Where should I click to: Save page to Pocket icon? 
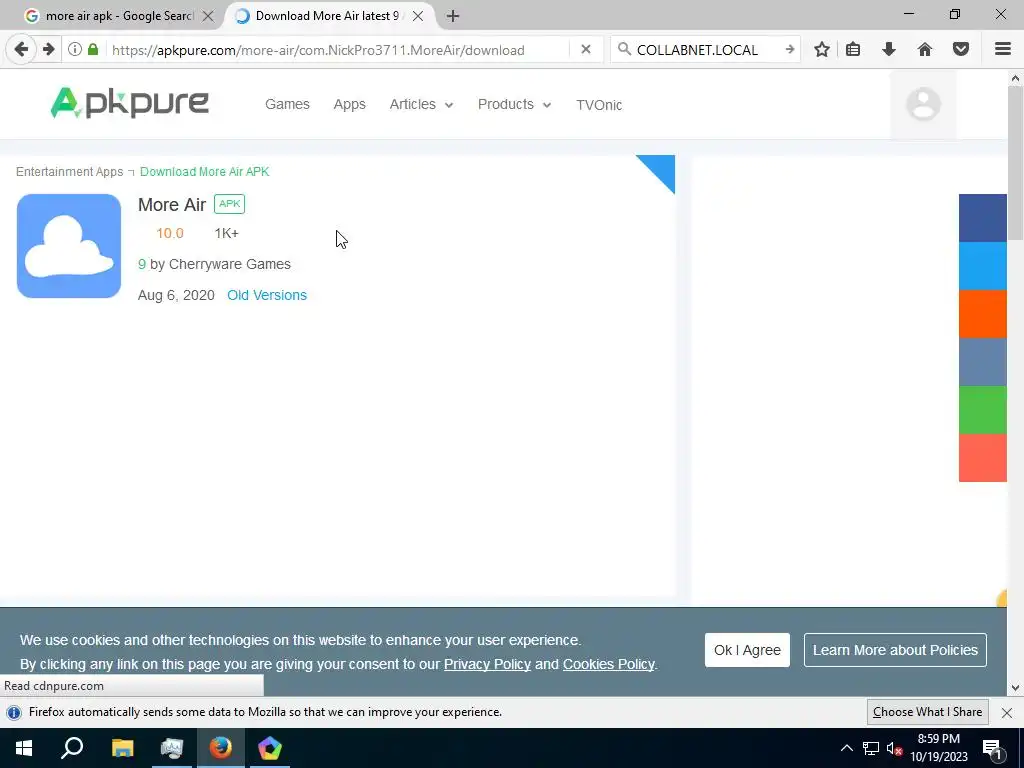[961, 50]
